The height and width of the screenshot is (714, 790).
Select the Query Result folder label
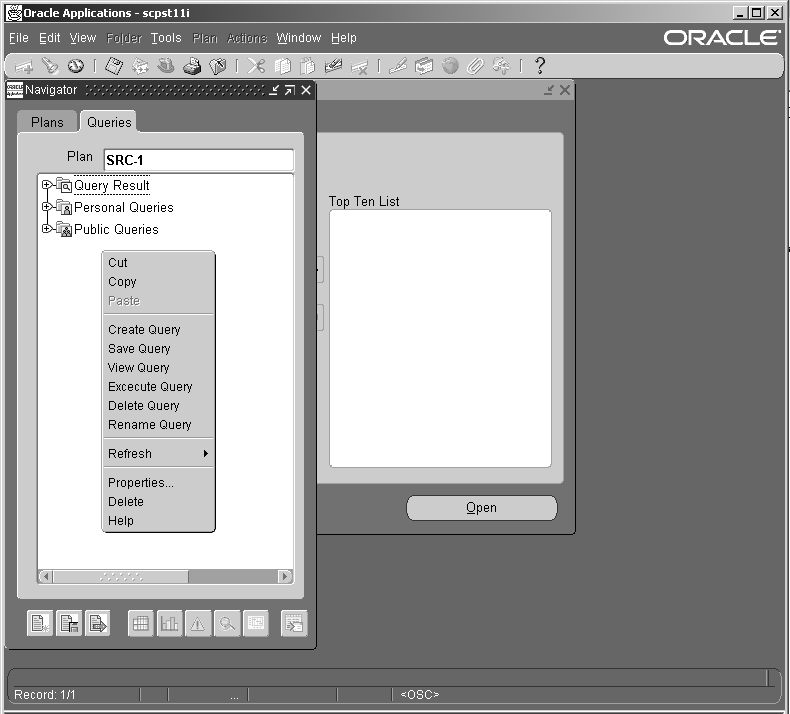112,185
